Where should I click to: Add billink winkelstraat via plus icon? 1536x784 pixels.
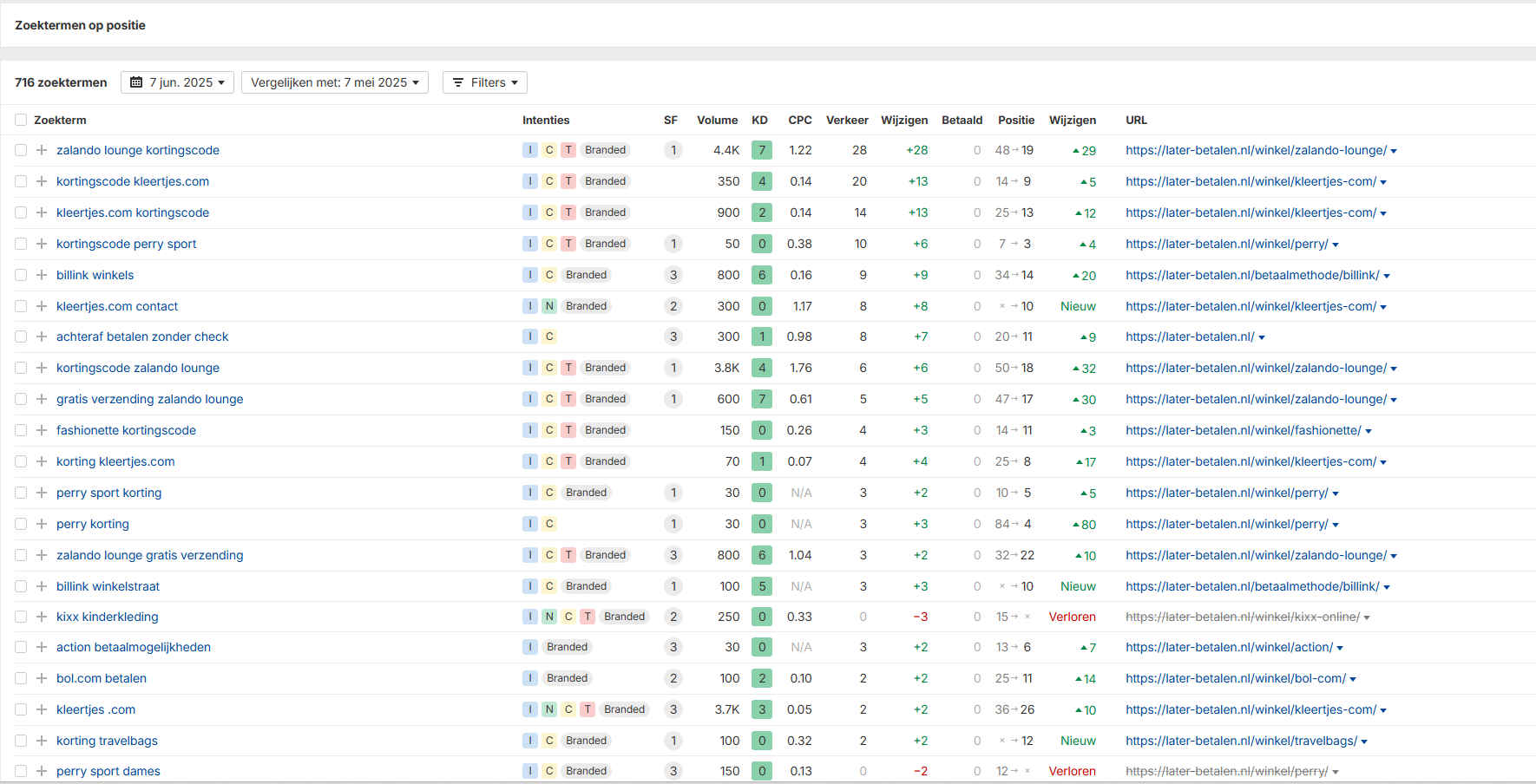coord(42,586)
